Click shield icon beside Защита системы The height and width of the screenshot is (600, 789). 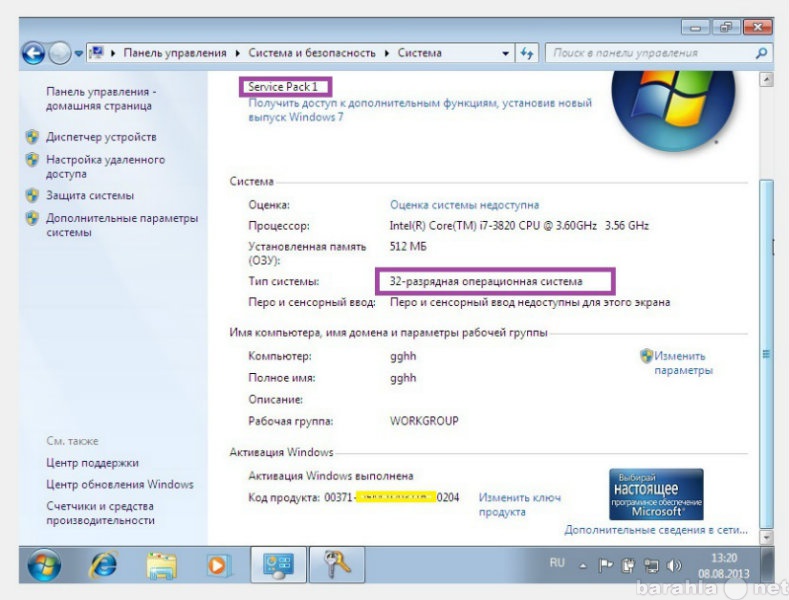pyautogui.click(x=32, y=195)
